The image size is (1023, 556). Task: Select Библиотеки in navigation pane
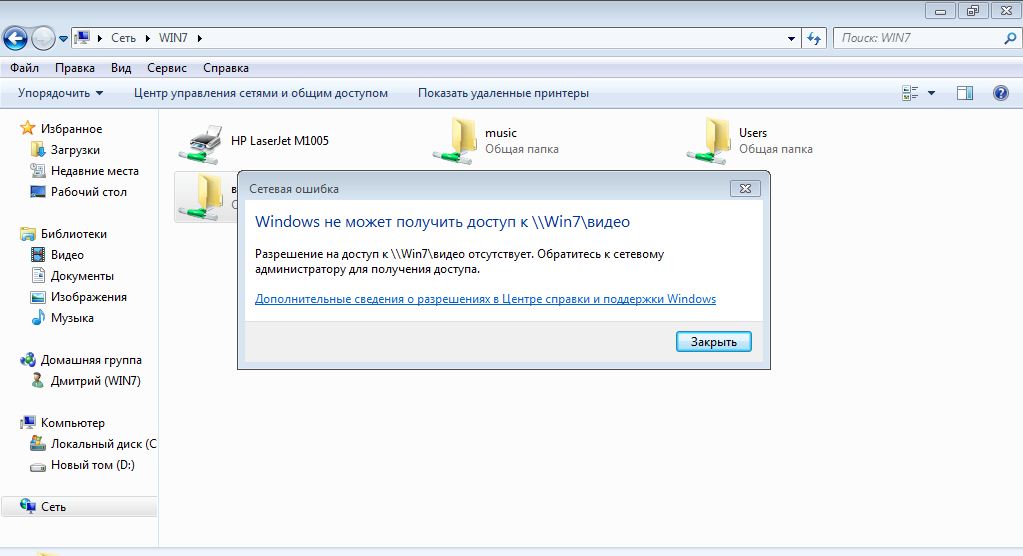74,234
